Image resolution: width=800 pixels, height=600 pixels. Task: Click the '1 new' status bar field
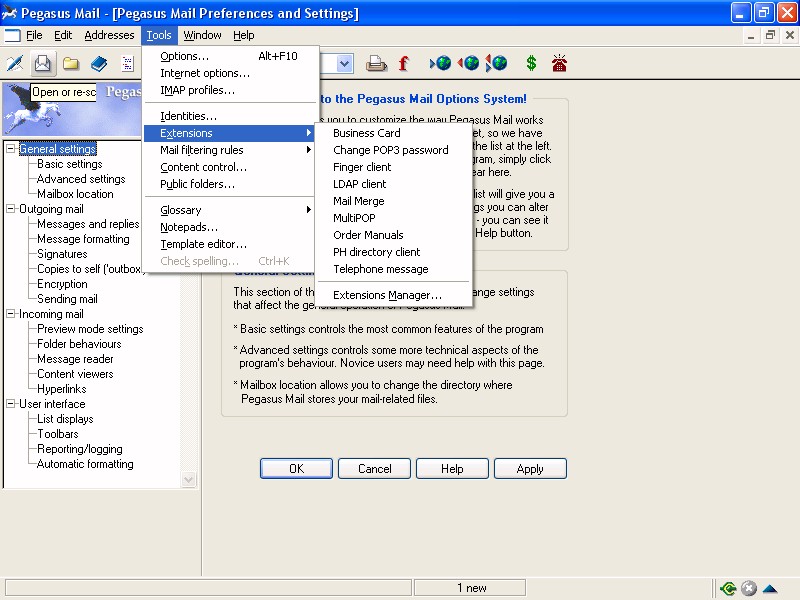point(470,588)
